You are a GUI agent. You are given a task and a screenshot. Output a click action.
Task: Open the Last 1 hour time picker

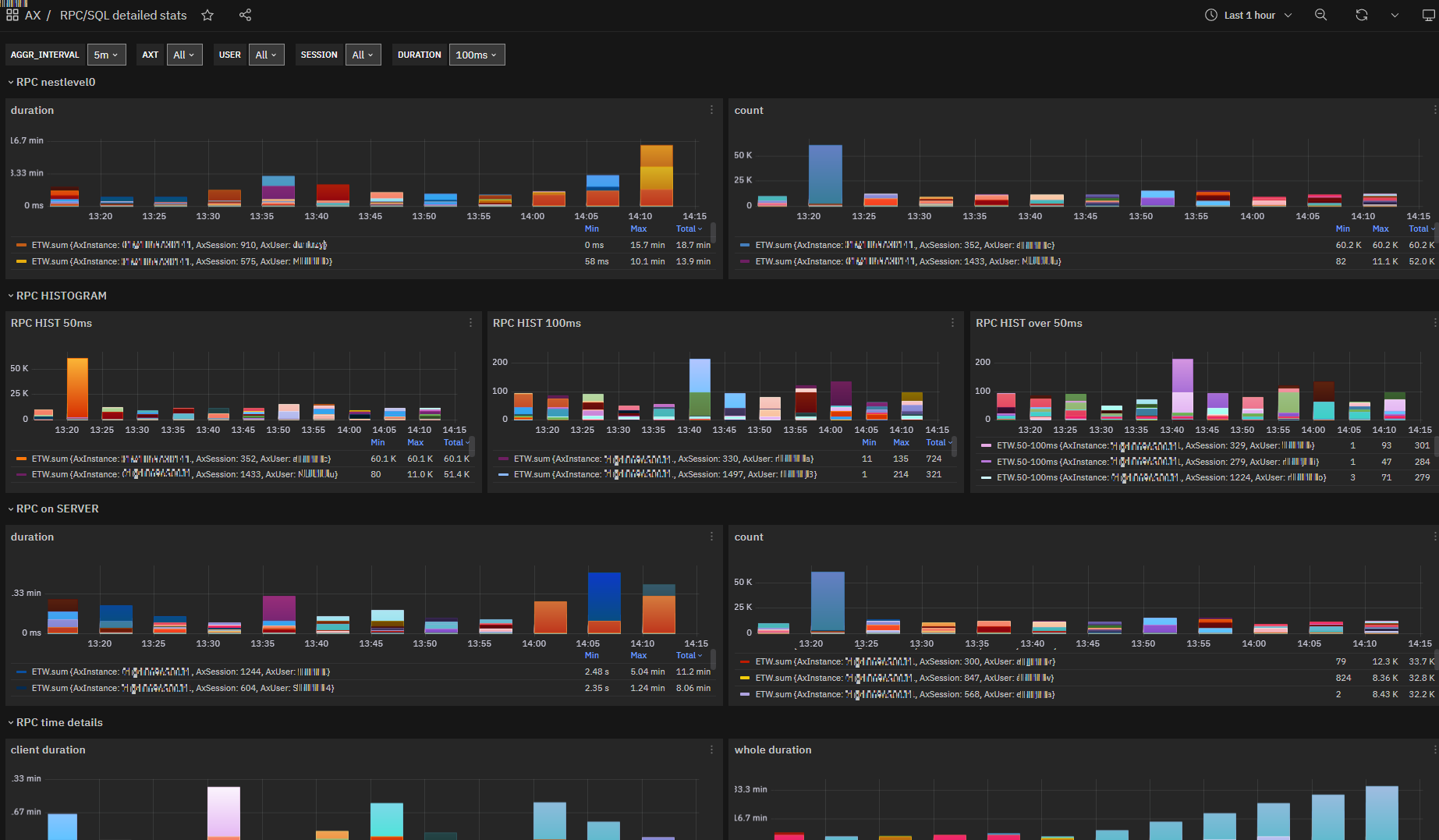(1249, 15)
